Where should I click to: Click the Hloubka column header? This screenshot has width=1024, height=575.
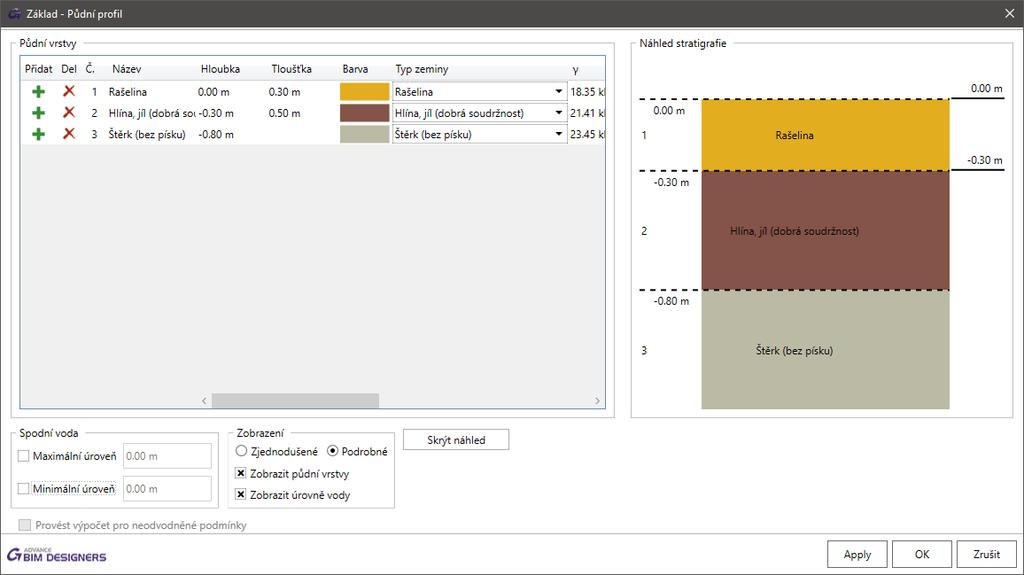(x=220, y=69)
